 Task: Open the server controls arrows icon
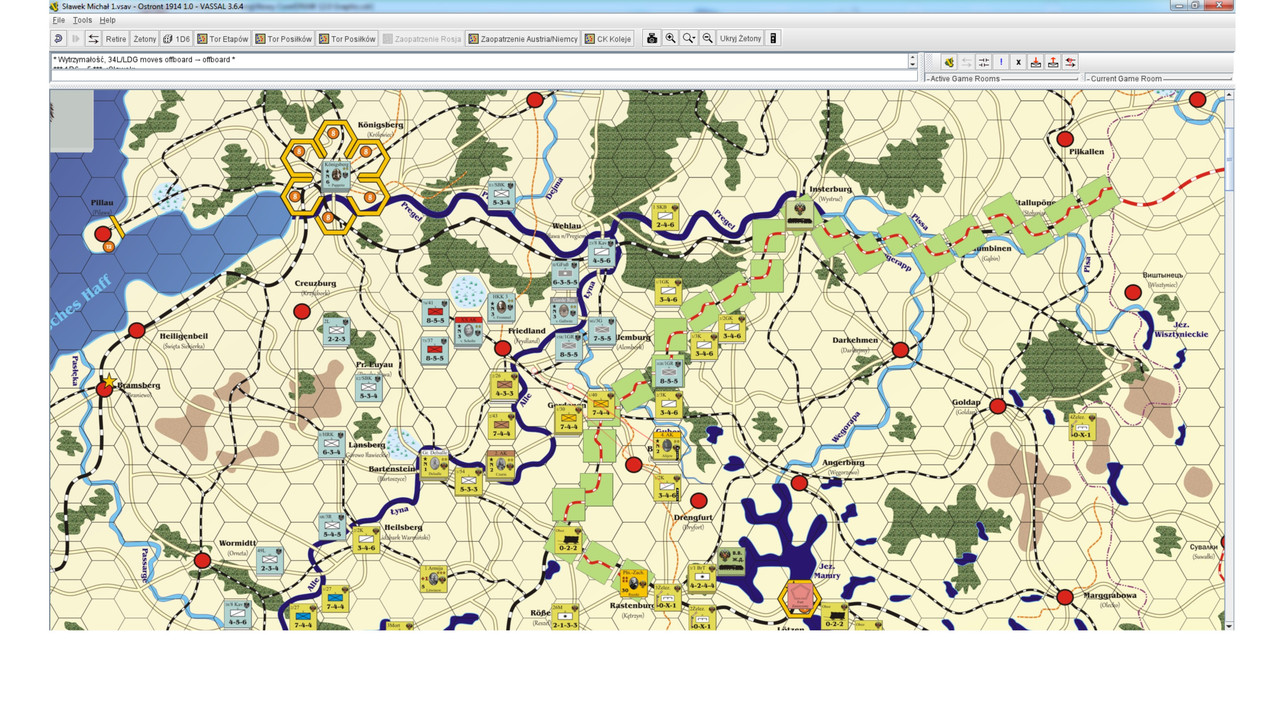[93, 39]
